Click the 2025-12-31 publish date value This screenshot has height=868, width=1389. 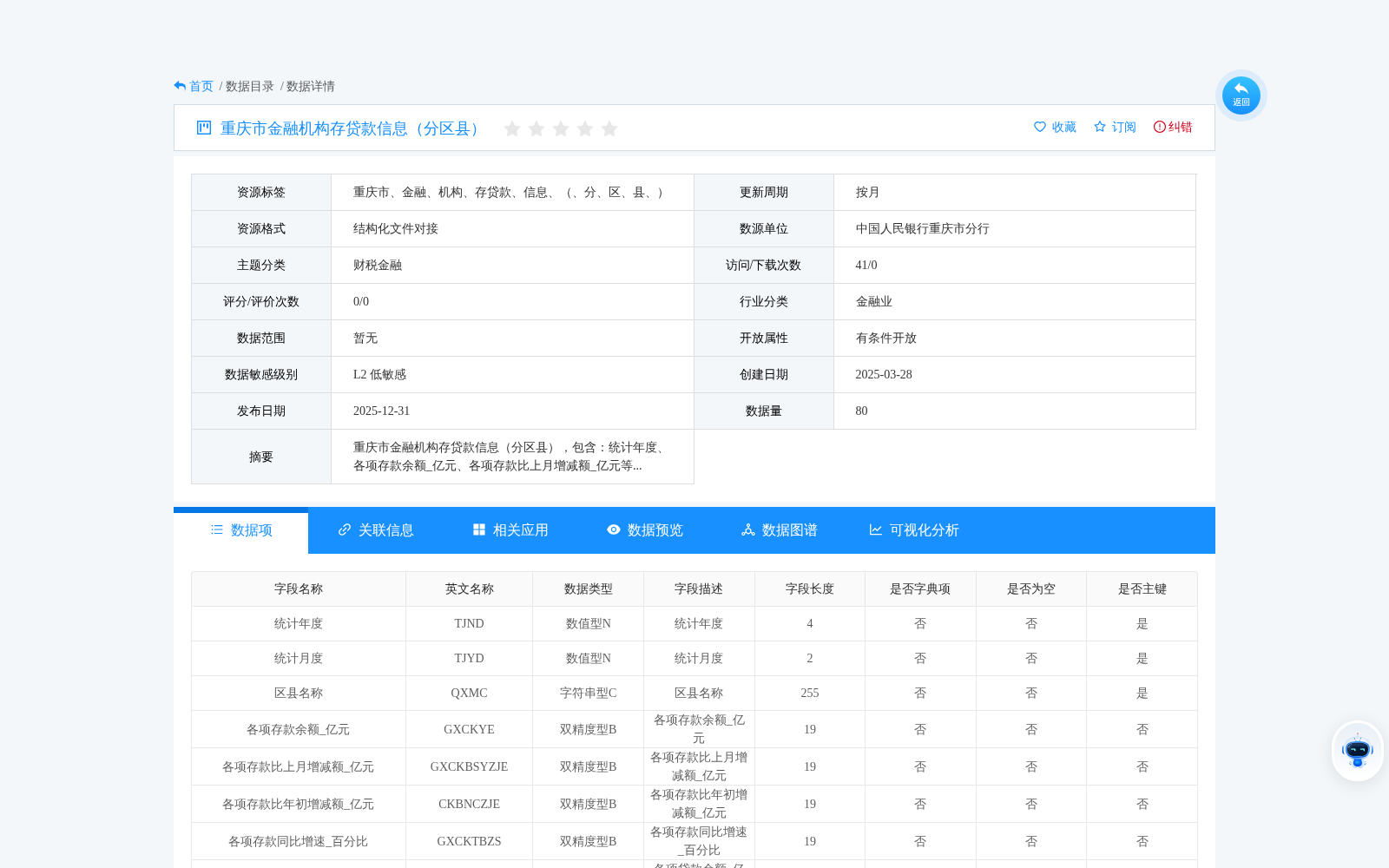tap(381, 411)
